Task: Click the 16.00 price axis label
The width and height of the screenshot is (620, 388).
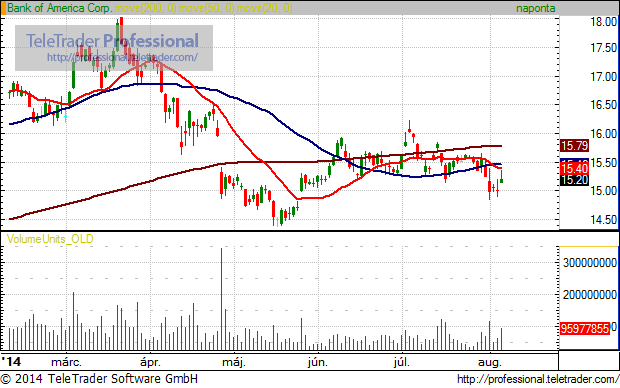Action: [604, 134]
